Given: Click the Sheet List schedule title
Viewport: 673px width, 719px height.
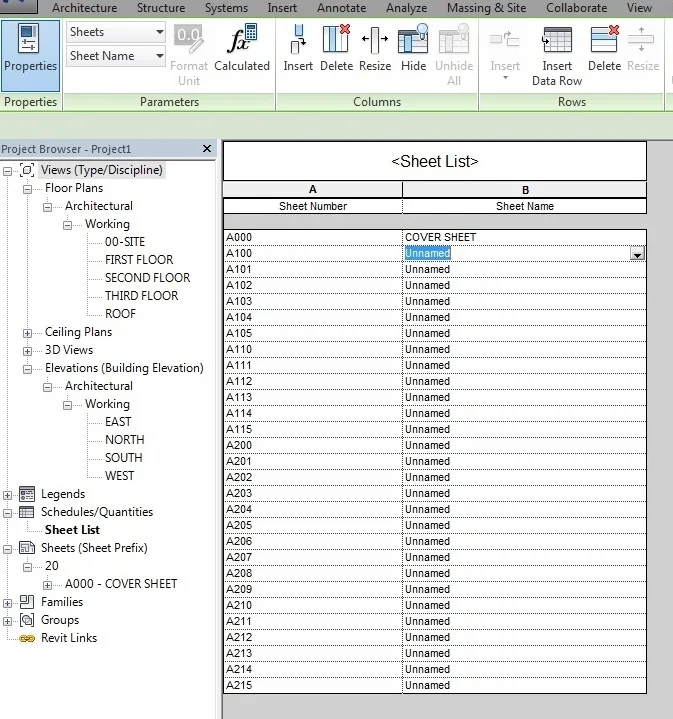Looking at the screenshot, I should [x=435, y=161].
